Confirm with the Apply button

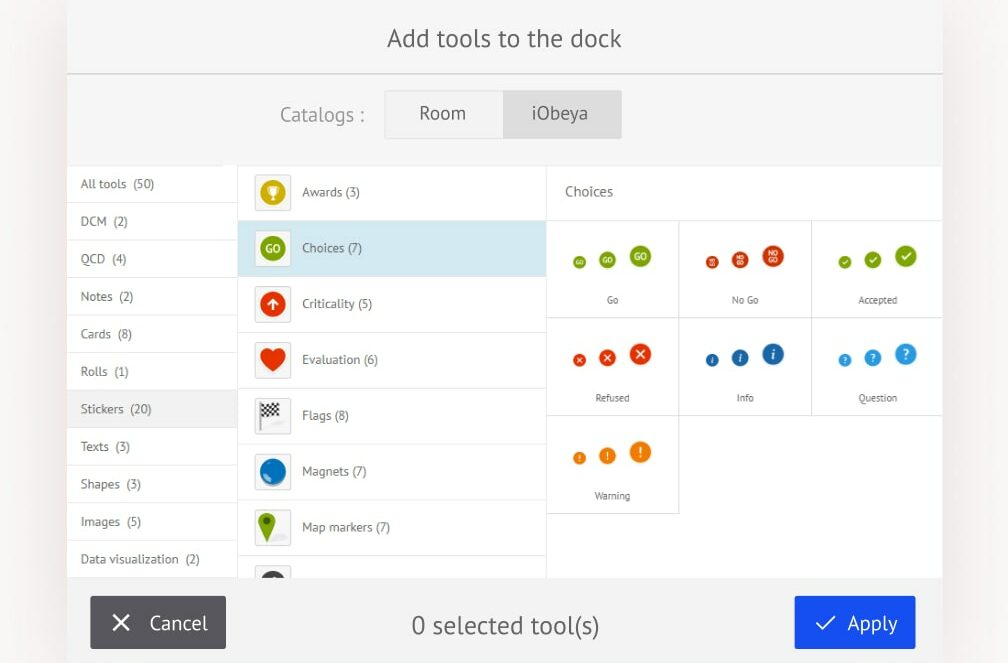[x=855, y=623]
